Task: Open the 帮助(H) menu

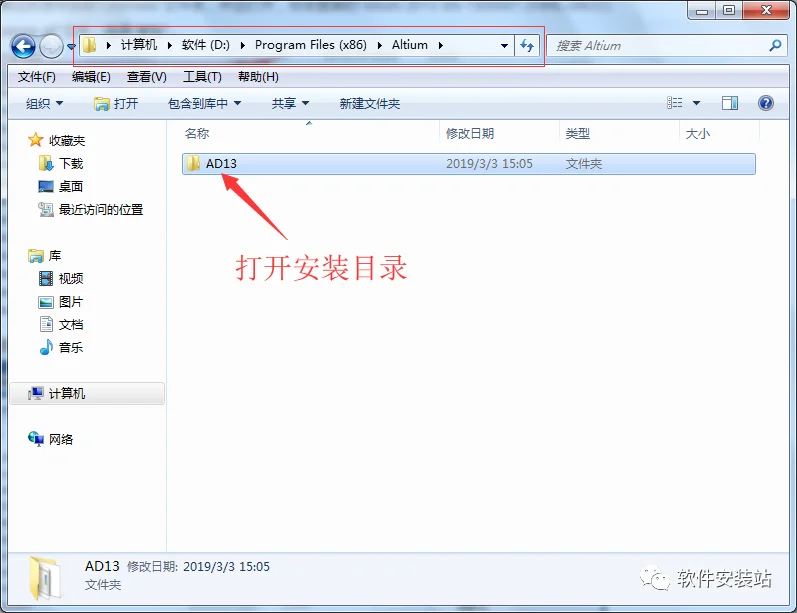Action: tap(258, 77)
